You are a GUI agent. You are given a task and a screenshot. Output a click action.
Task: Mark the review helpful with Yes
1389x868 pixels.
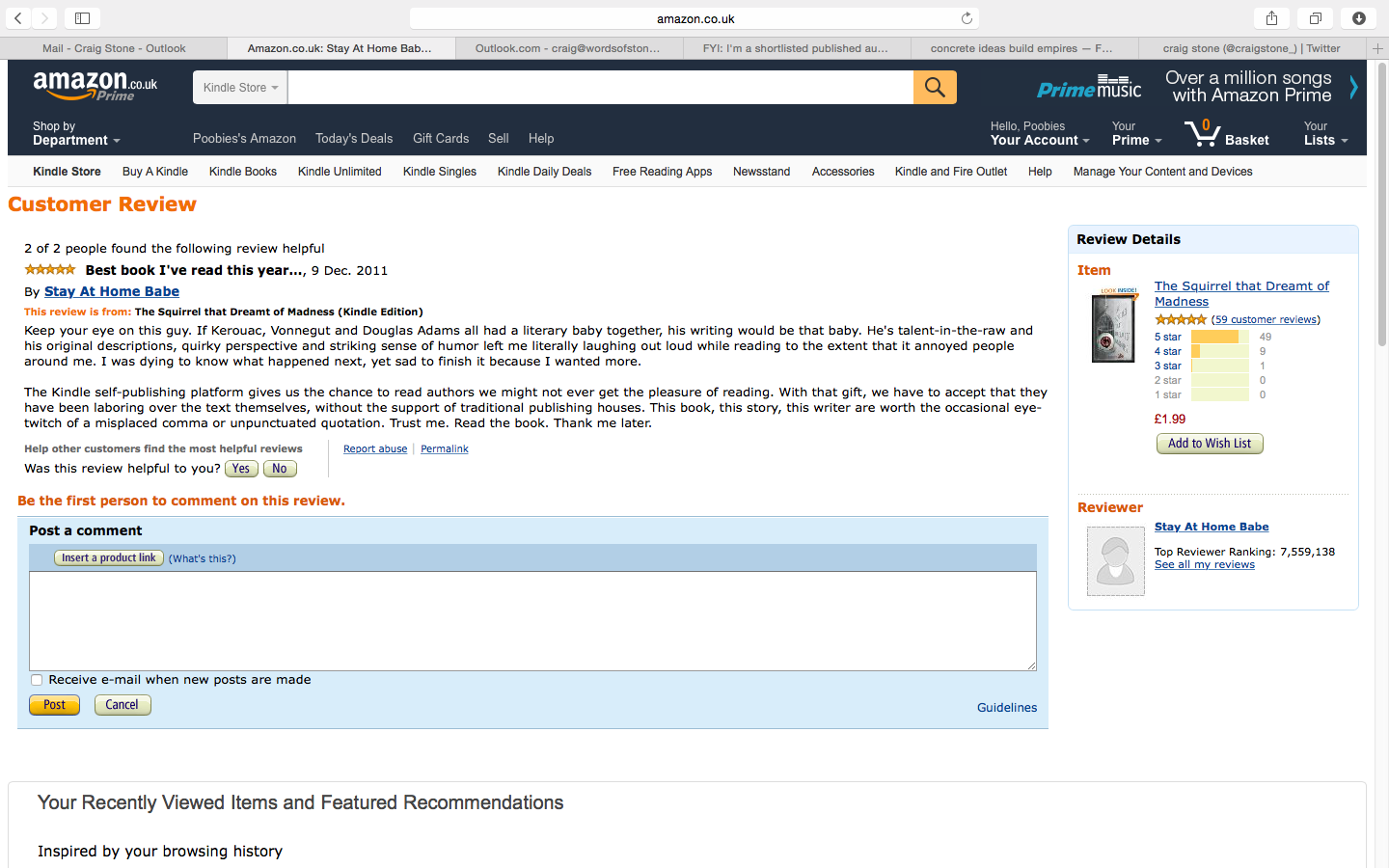(x=241, y=469)
